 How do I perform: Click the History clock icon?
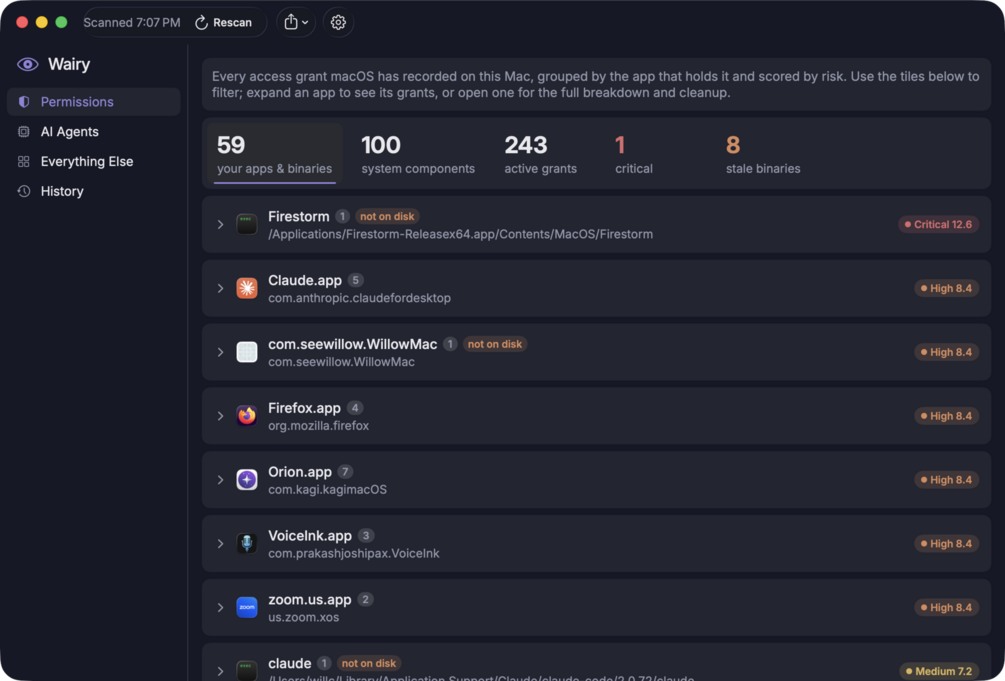click(24, 191)
